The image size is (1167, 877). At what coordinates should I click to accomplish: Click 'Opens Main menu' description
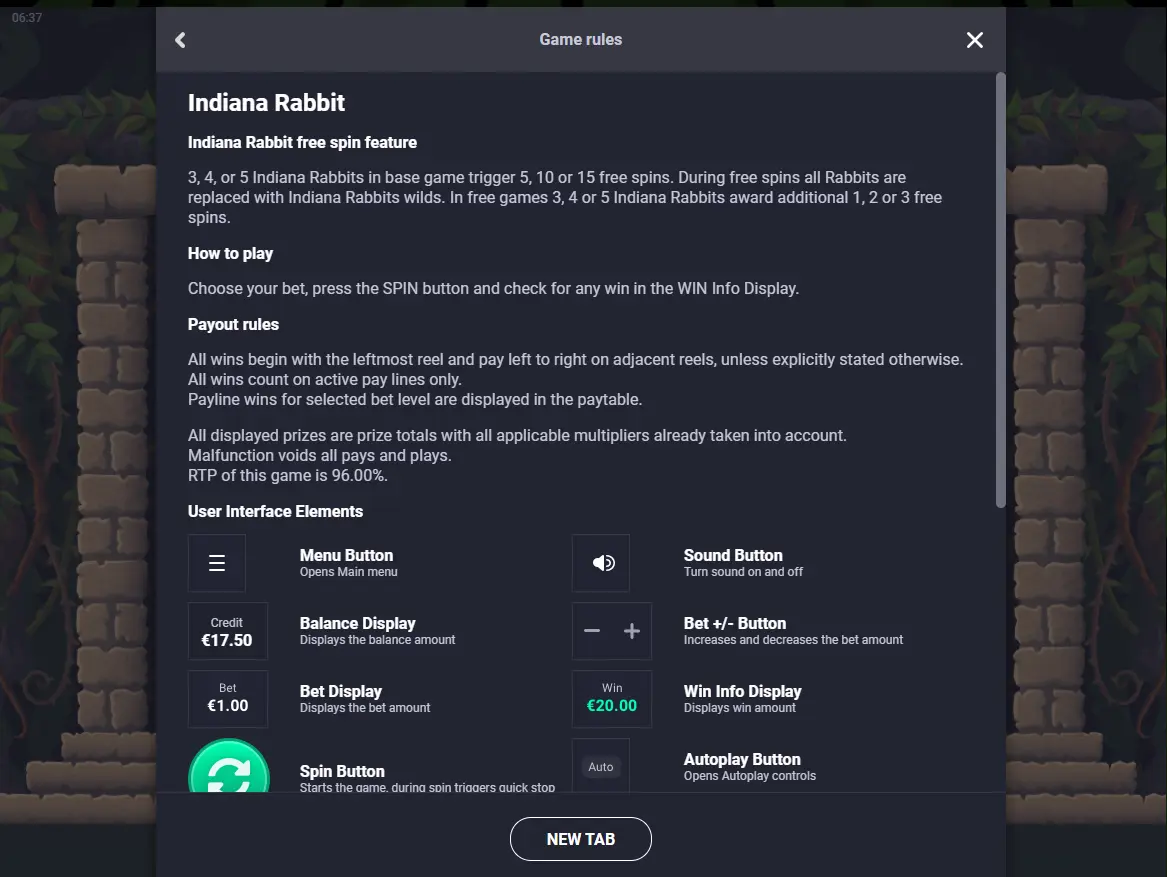tap(348, 572)
